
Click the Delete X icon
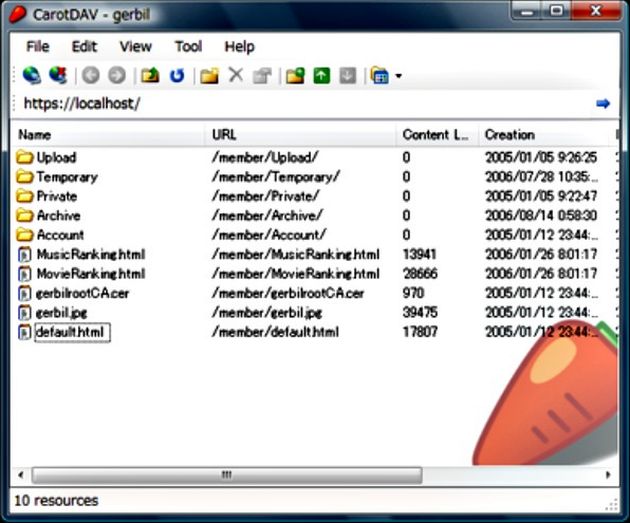coord(236,75)
